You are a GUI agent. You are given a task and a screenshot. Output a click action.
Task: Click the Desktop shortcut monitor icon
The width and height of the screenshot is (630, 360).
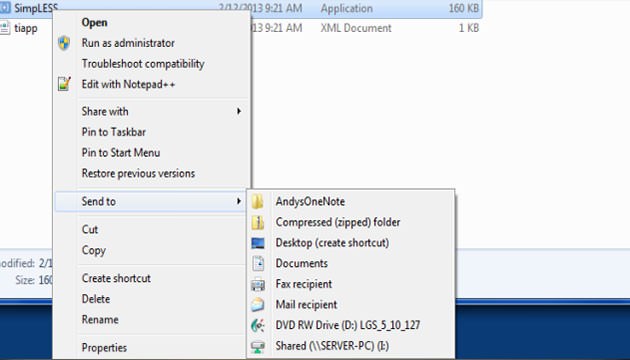coord(258,243)
